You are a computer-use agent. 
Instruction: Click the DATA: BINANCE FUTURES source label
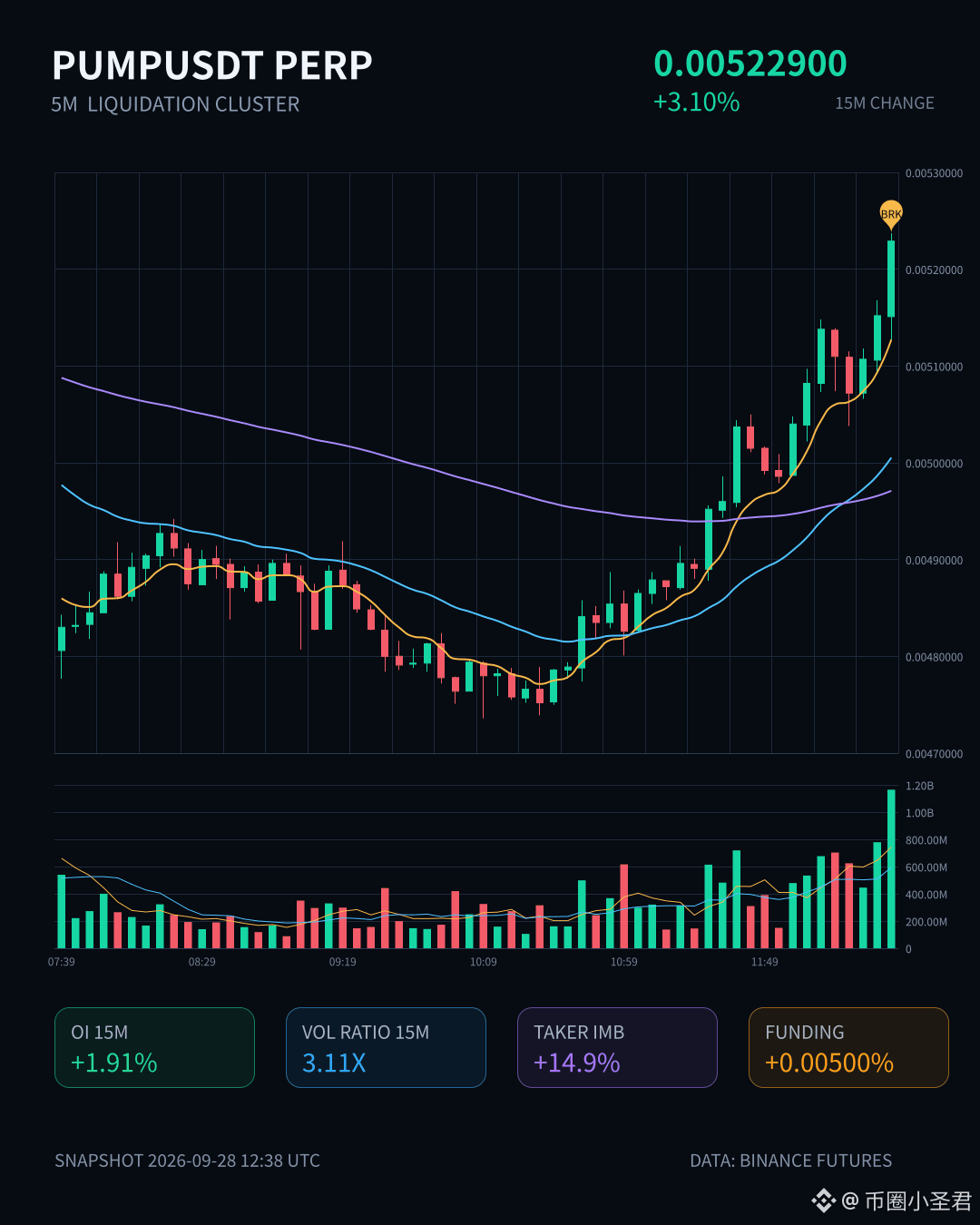click(791, 1161)
